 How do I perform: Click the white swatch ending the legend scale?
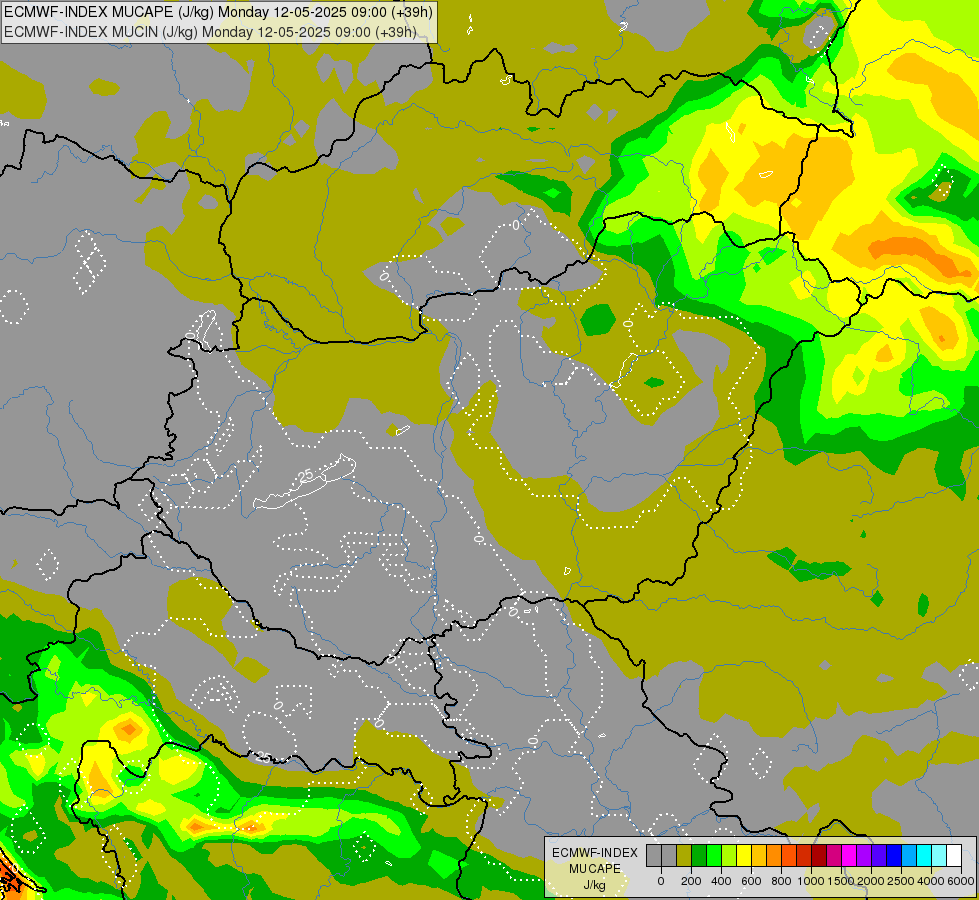(x=955, y=856)
